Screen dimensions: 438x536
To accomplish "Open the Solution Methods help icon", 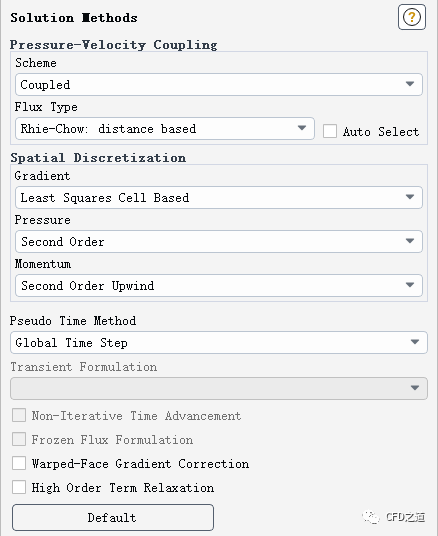I will 412,17.
